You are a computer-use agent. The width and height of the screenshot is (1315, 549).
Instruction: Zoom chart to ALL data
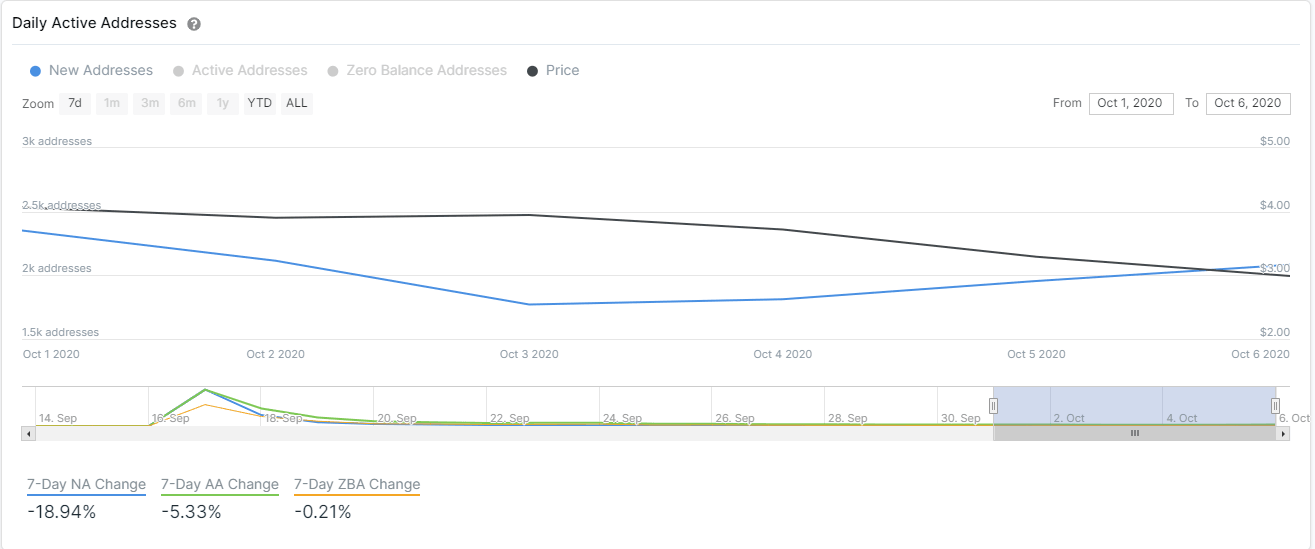click(297, 103)
